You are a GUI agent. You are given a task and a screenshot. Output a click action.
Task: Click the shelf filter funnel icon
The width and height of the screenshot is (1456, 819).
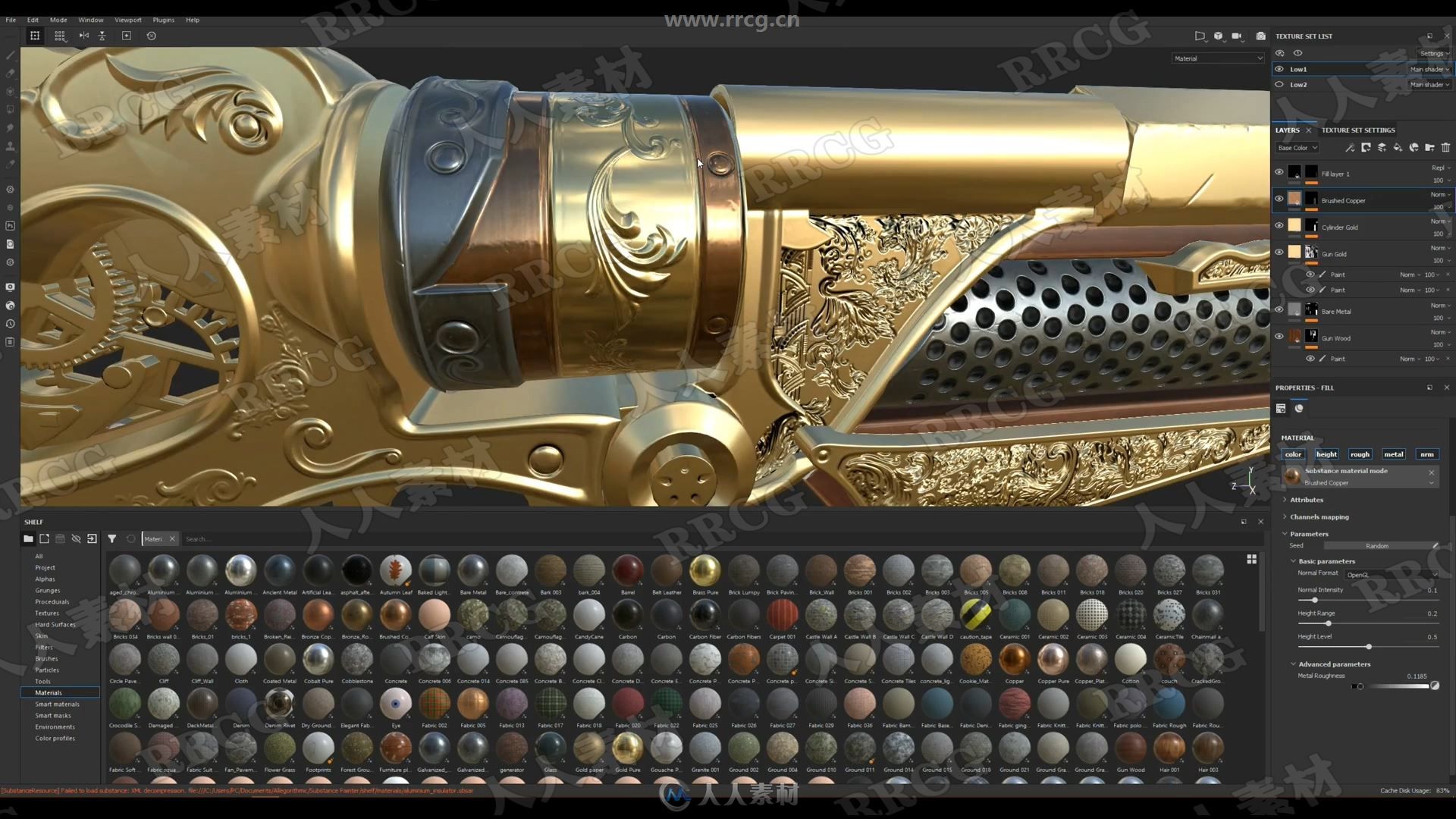pyautogui.click(x=111, y=538)
